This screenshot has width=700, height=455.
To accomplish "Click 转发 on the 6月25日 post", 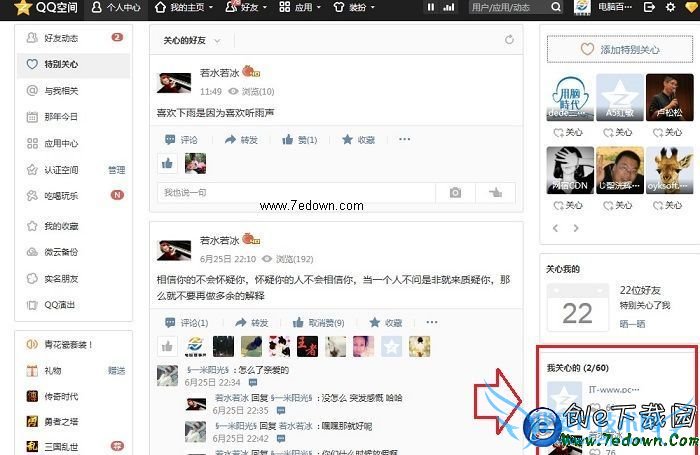I will point(252,322).
